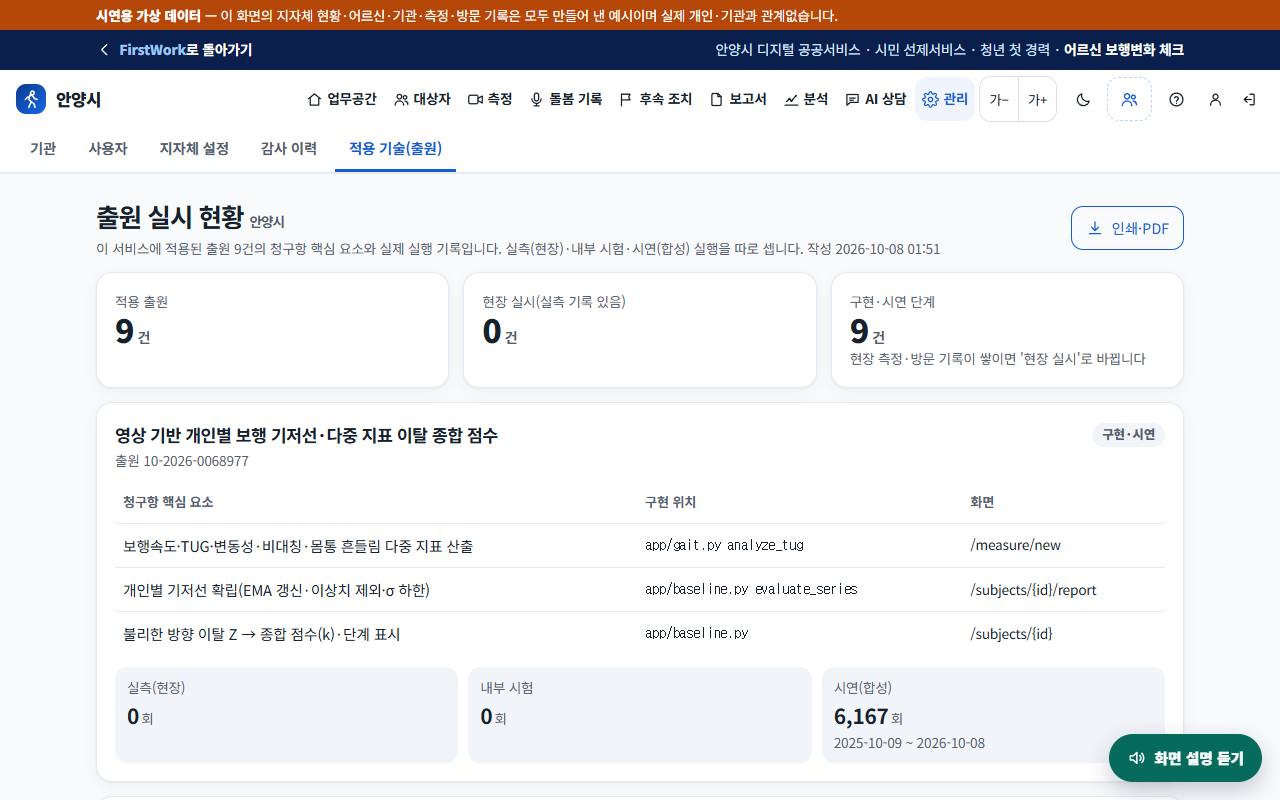Open the 측정 video menu

point(490,99)
